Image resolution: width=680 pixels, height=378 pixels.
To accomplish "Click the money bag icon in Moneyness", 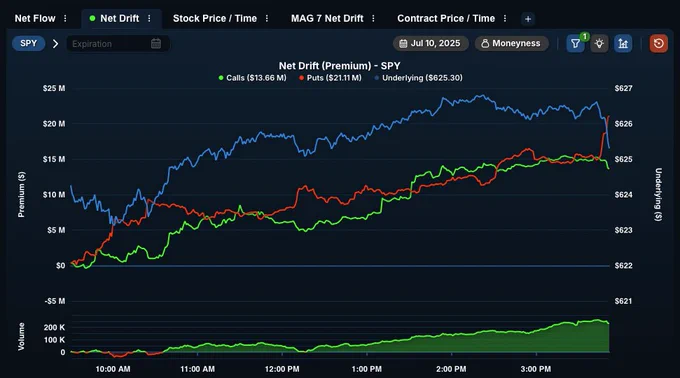I will point(485,43).
